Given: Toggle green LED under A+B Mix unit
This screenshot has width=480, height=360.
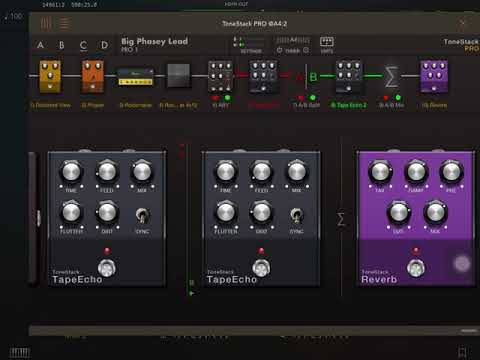Looking at the screenshot, I should [398, 98].
